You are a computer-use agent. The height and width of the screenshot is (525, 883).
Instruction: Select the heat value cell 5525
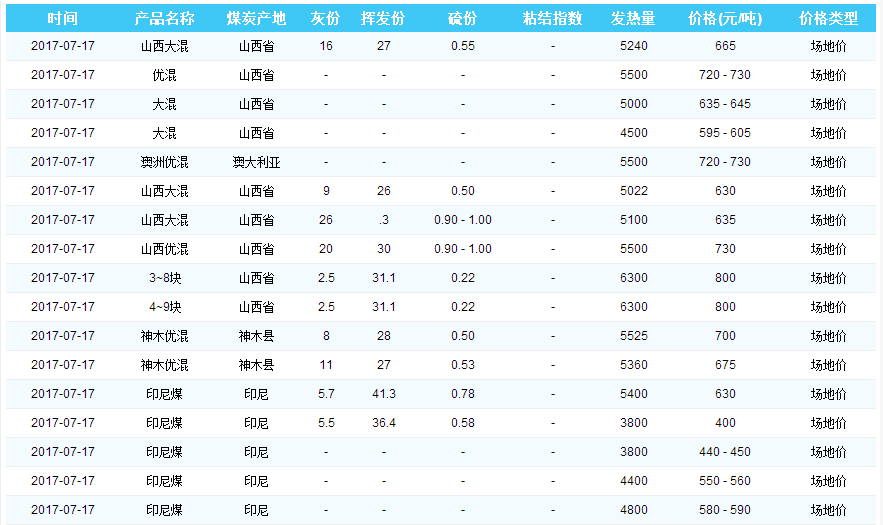(633, 336)
